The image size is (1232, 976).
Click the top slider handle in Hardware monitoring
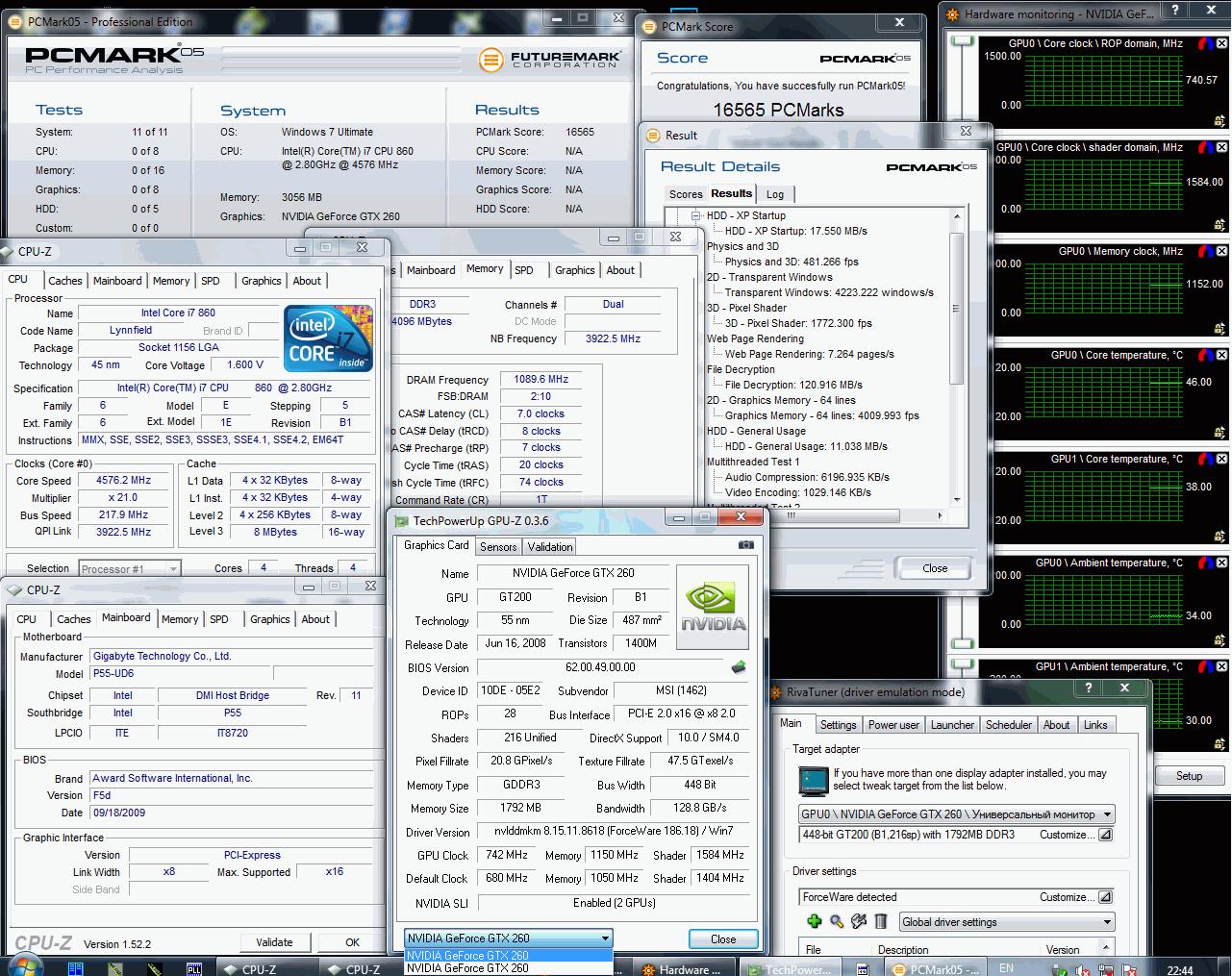pyautogui.click(x=965, y=41)
